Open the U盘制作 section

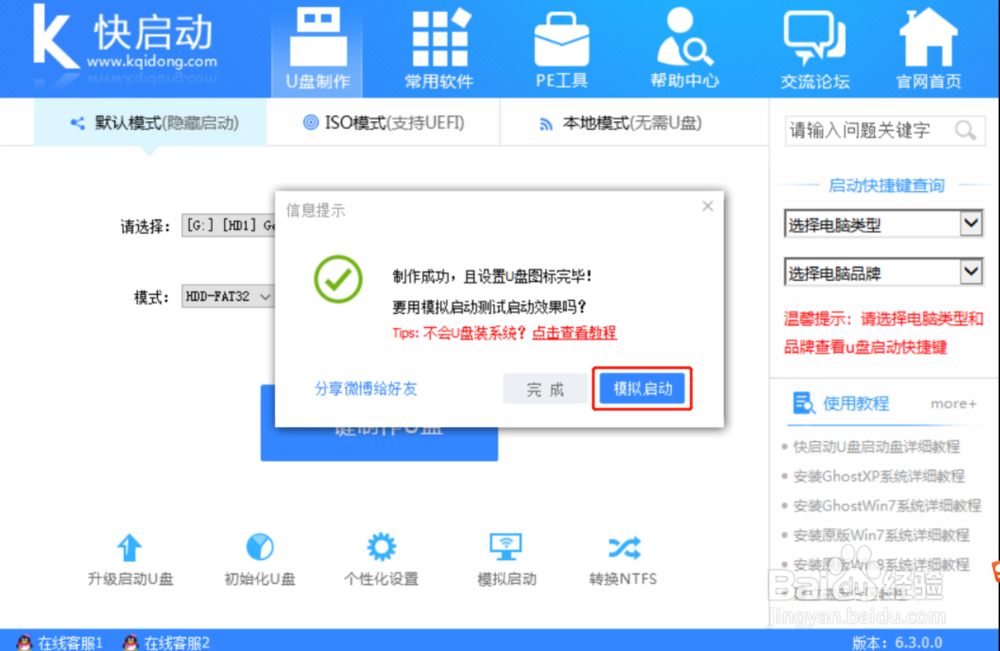(317, 47)
